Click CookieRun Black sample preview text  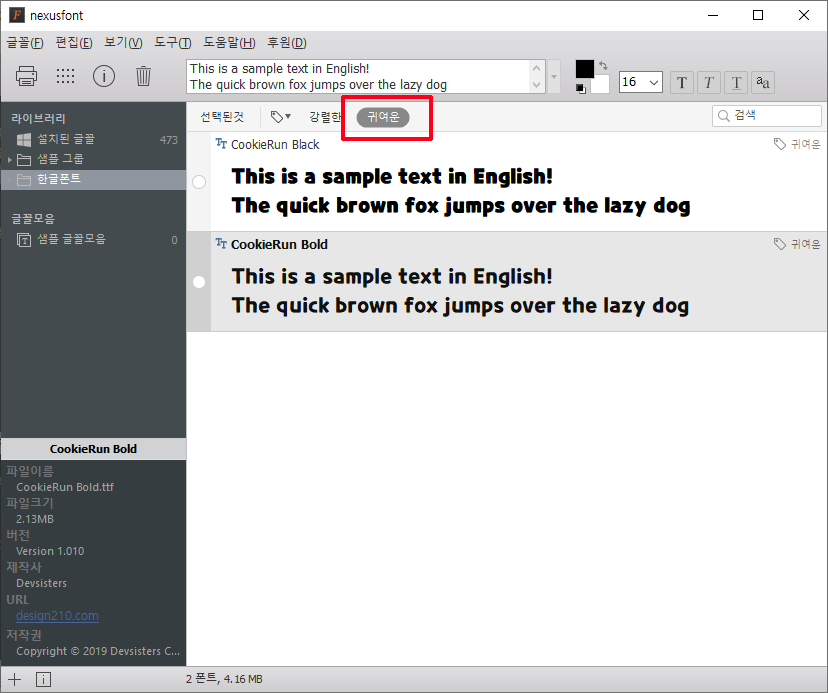[461, 191]
